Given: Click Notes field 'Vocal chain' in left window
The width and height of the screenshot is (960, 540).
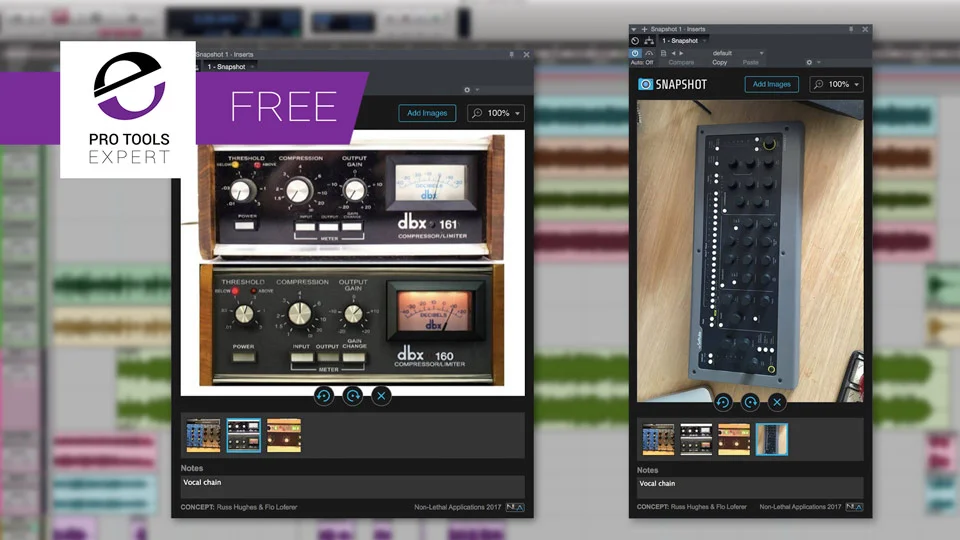Looking at the screenshot, I should (x=352, y=487).
